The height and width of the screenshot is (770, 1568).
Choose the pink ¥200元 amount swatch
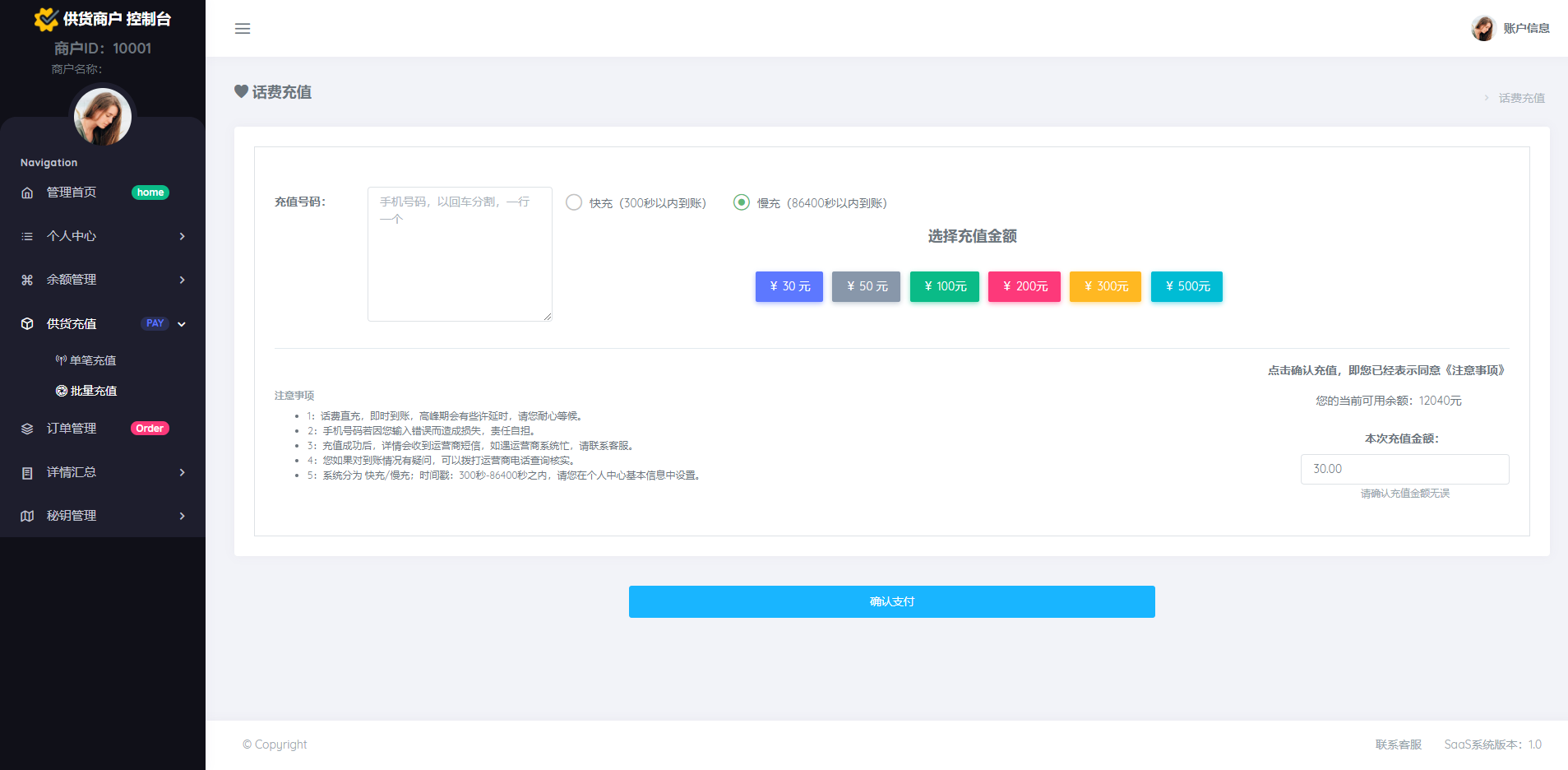coord(1024,286)
